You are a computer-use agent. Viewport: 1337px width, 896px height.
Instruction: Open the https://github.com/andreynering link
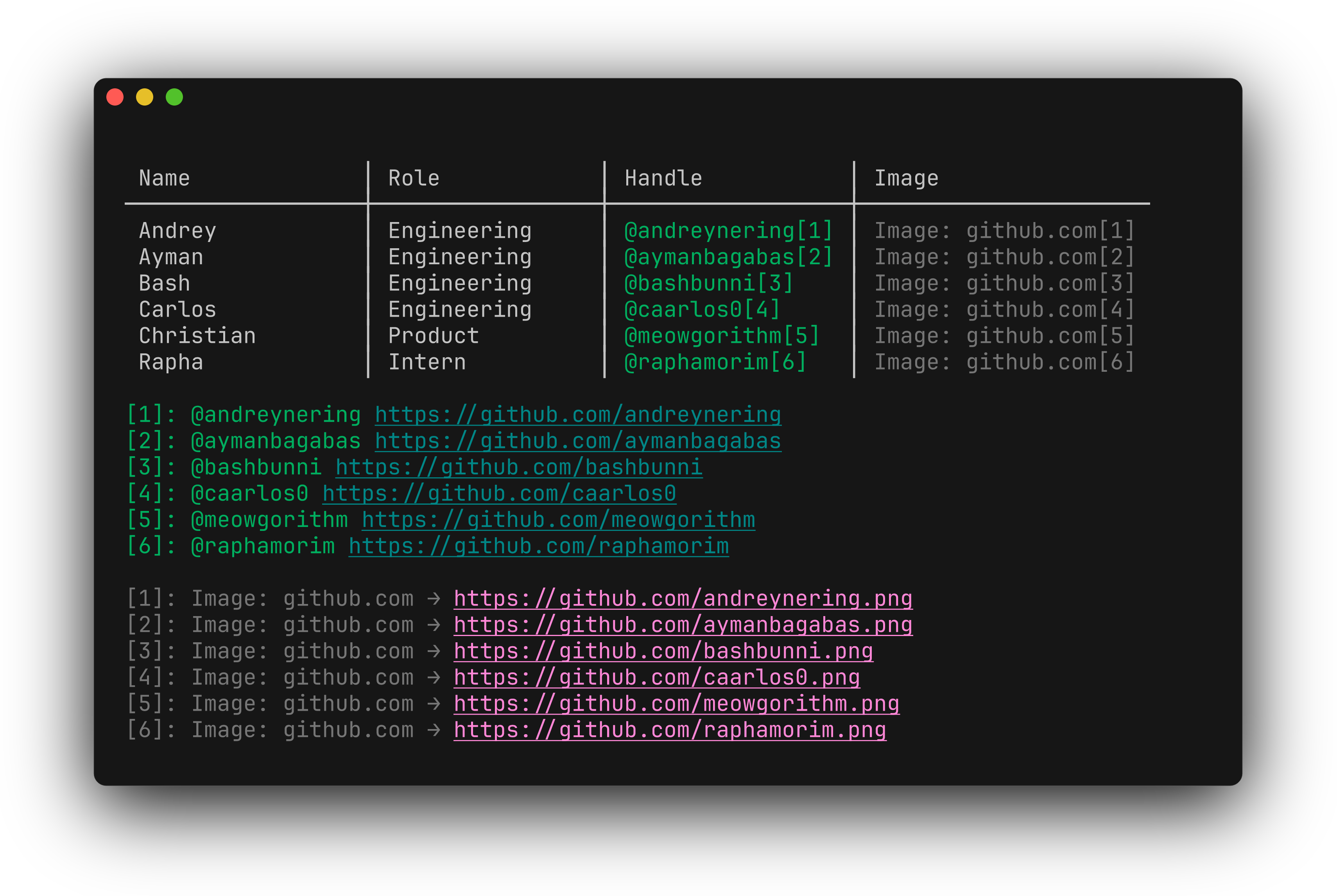point(578,415)
